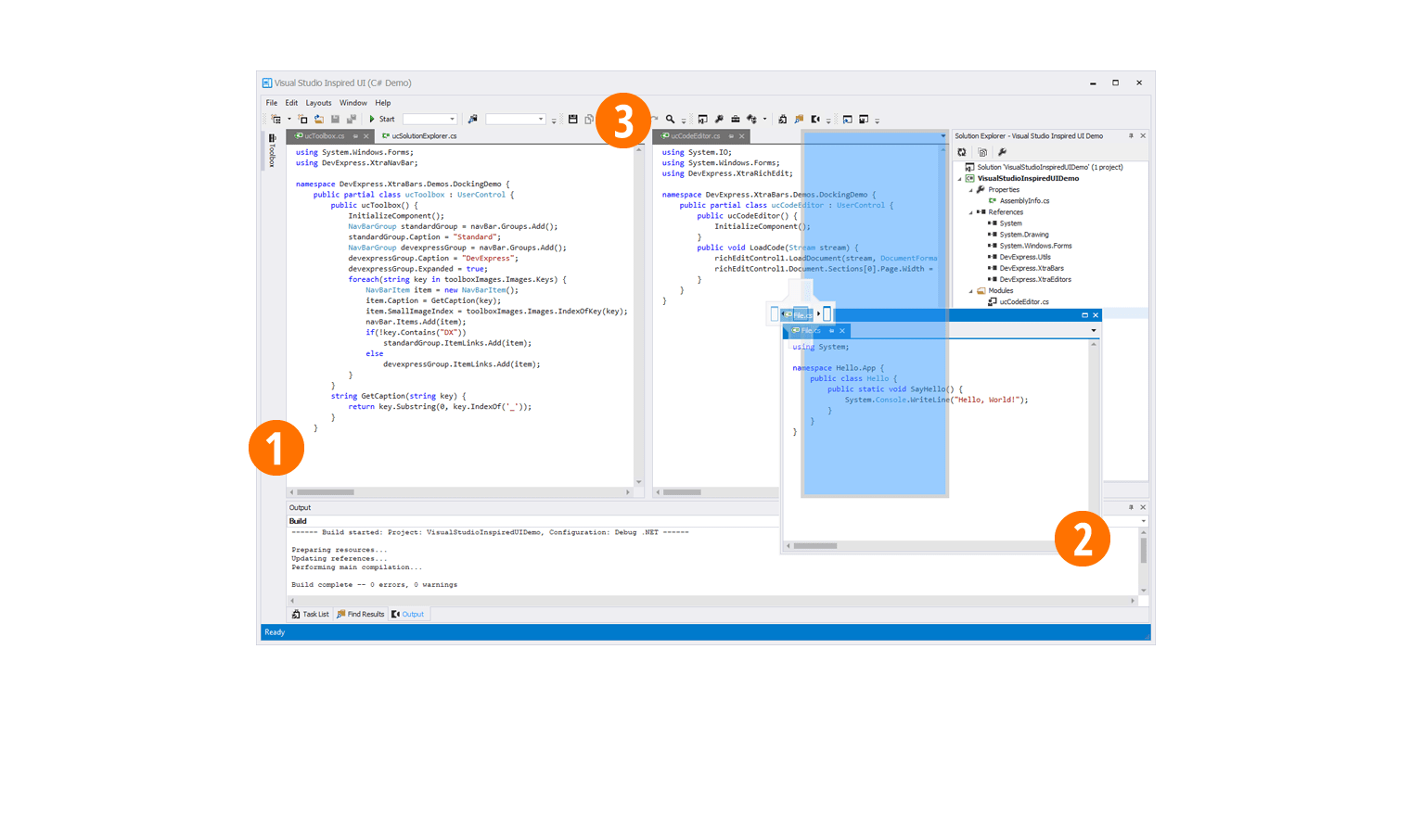Toggle auto-hide pin on Solution Explorer panel

point(1131,136)
